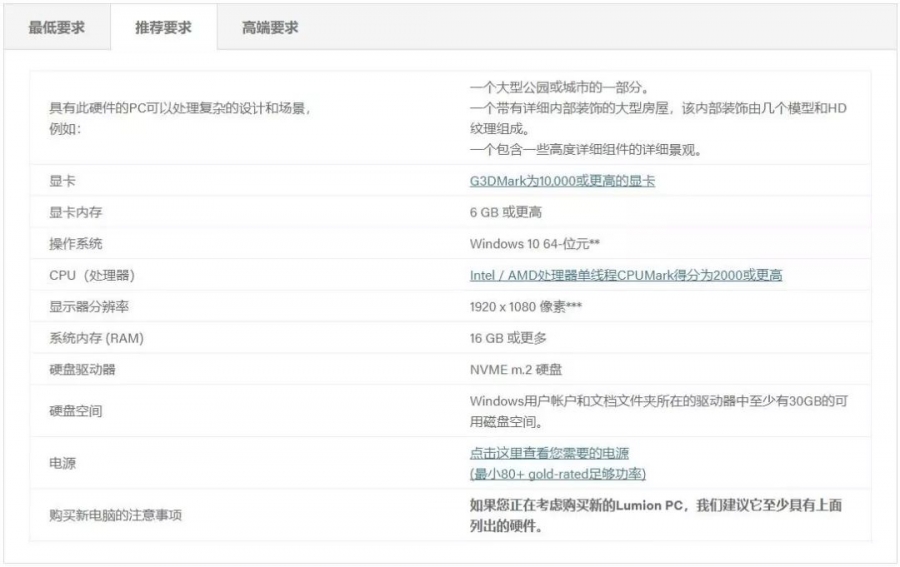Image resolution: width=900 pixels, height=567 pixels.
Task: Follow the 点击这里查看您需要的电源 link
Action: point(549,453)
